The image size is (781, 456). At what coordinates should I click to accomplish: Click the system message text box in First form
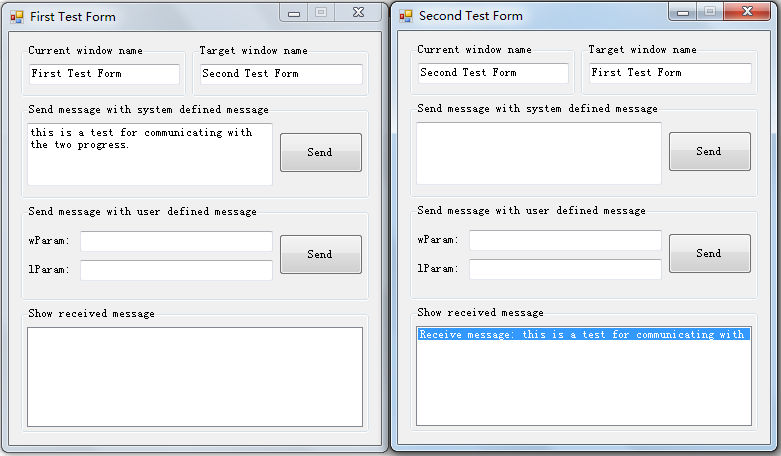[x=150, y=154]
